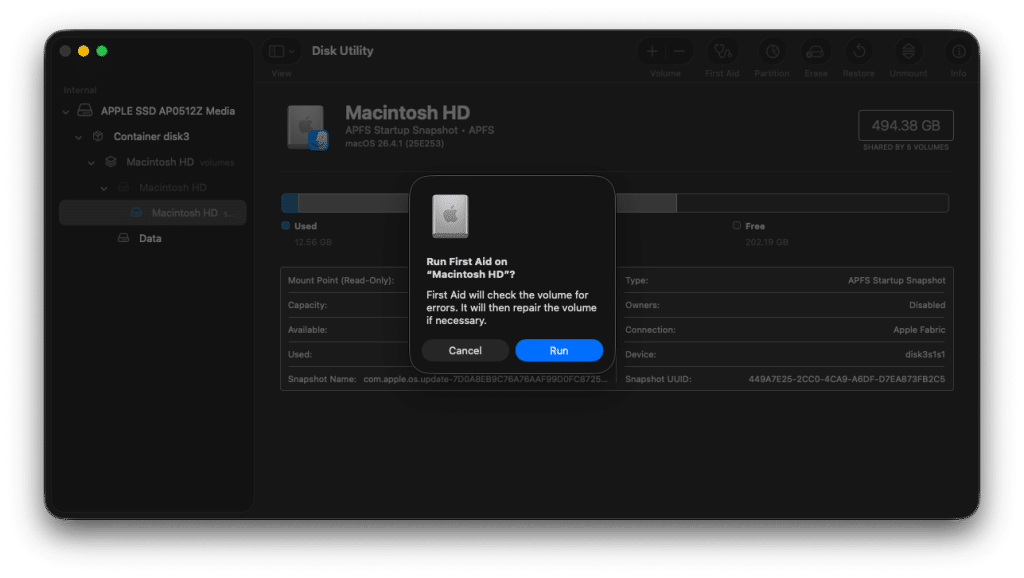Click the blue used segment of usage bar
The height and width of the screenshot is (578, 1024).
click(x=289, y=203)
